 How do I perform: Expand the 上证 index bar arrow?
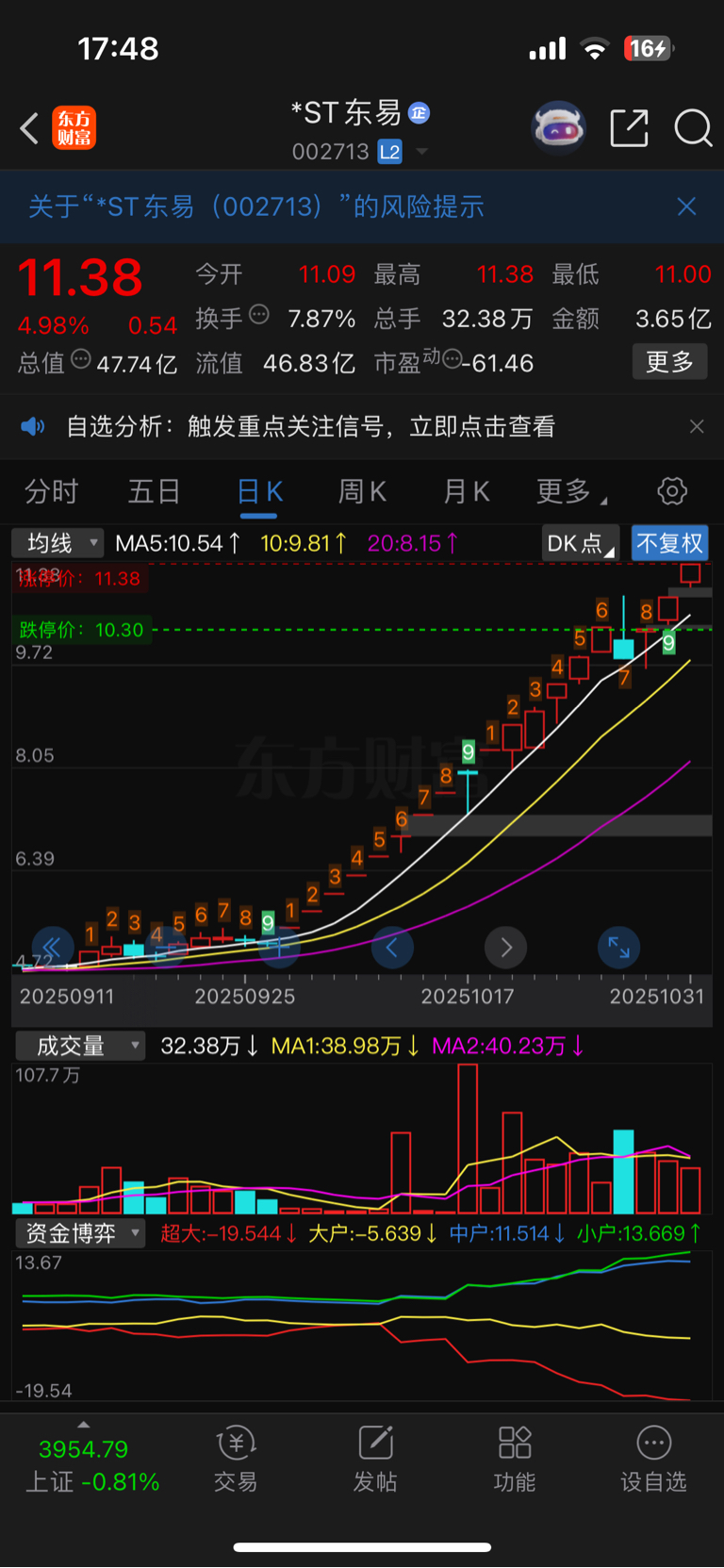84,1425
